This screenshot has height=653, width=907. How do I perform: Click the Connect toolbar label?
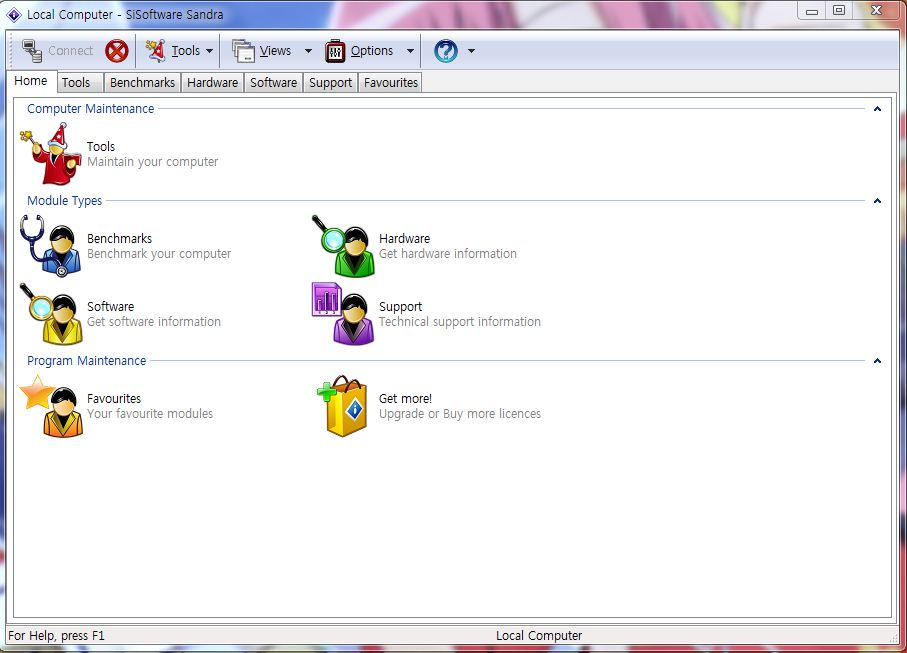pos(71,51)
